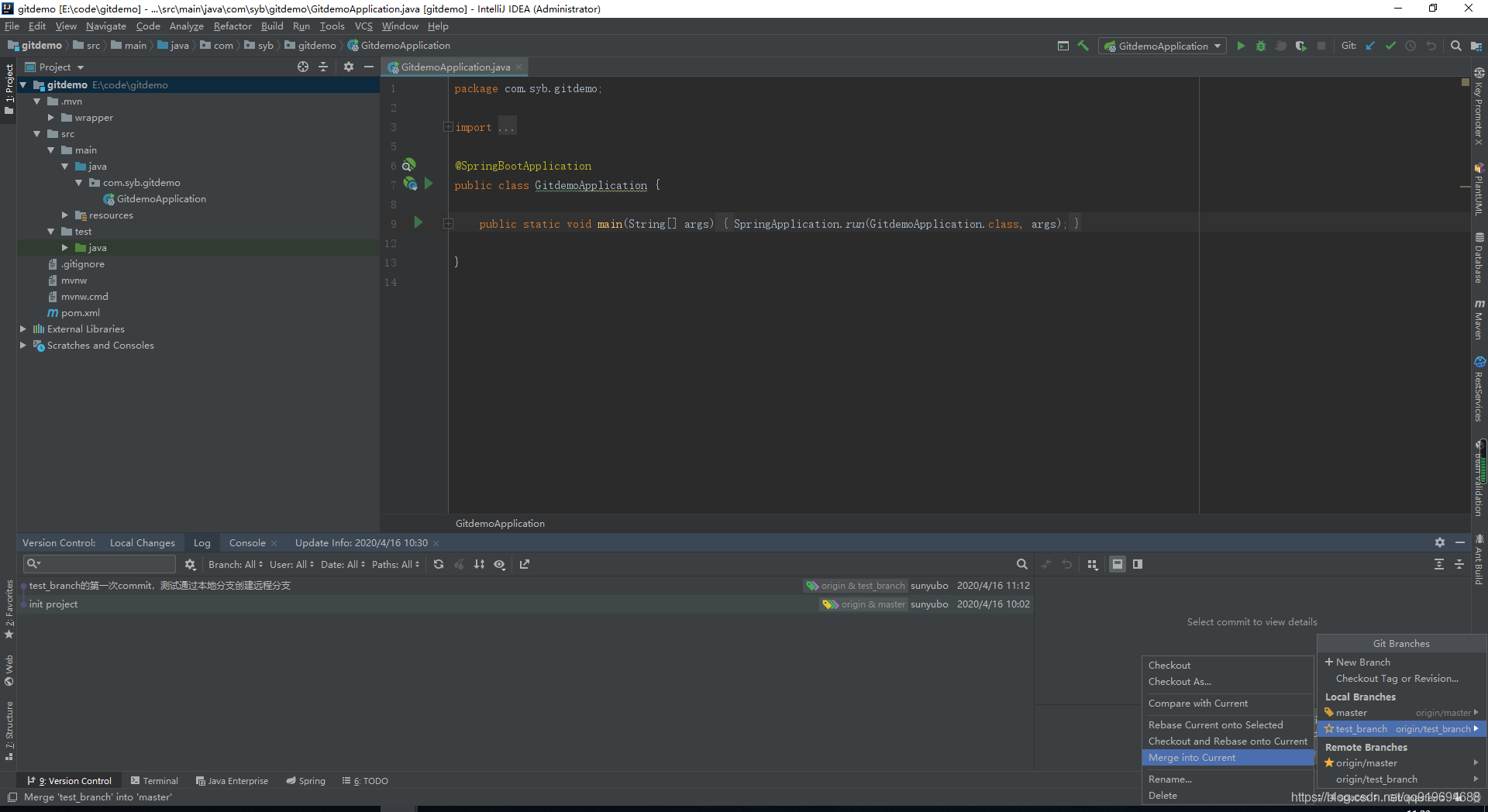Close the GitdemoApplication.java editor tab
Image resolution: width=1488 pixels, height=812 pixels.
coord(519,67)
